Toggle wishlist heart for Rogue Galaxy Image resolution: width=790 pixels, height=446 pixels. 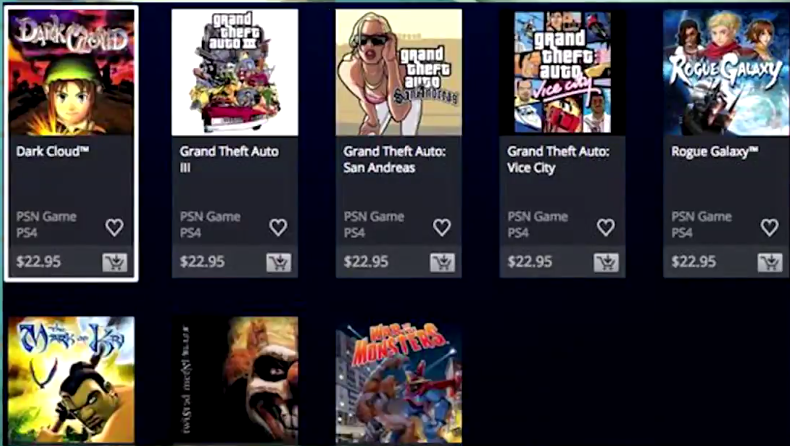[x=769, y=228]
